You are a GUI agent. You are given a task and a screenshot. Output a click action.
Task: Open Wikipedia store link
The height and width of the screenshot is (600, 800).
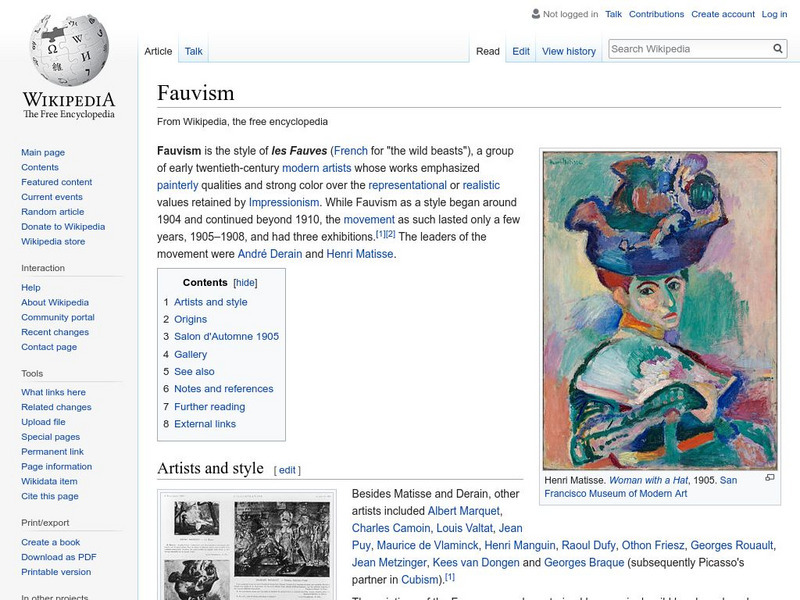[53, 241]
